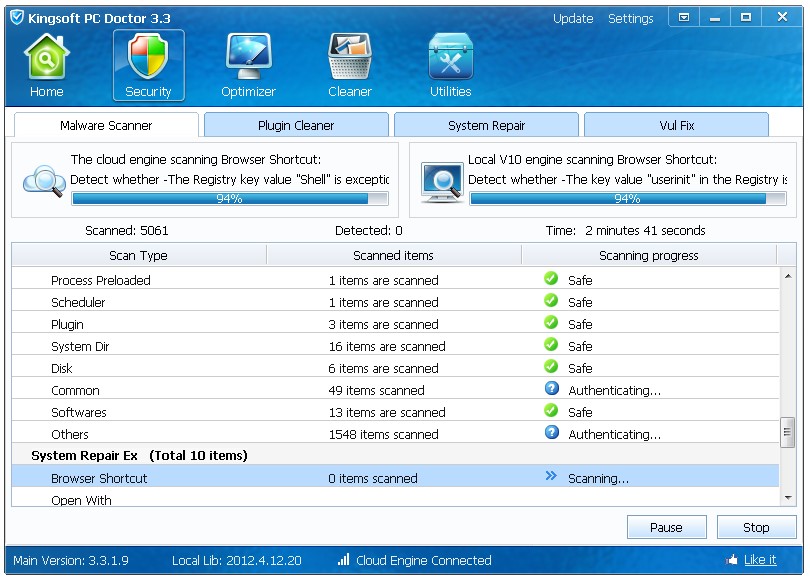The height and width of the screenshot is (579, 810).
Task: Open the Cleaner basket icon
Action: [350, 56]
